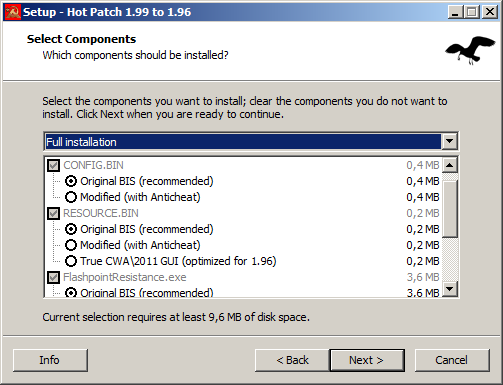The image size is (503, 385).
Task: Close the Hot Patch setup window
Action: coord(490,12)
